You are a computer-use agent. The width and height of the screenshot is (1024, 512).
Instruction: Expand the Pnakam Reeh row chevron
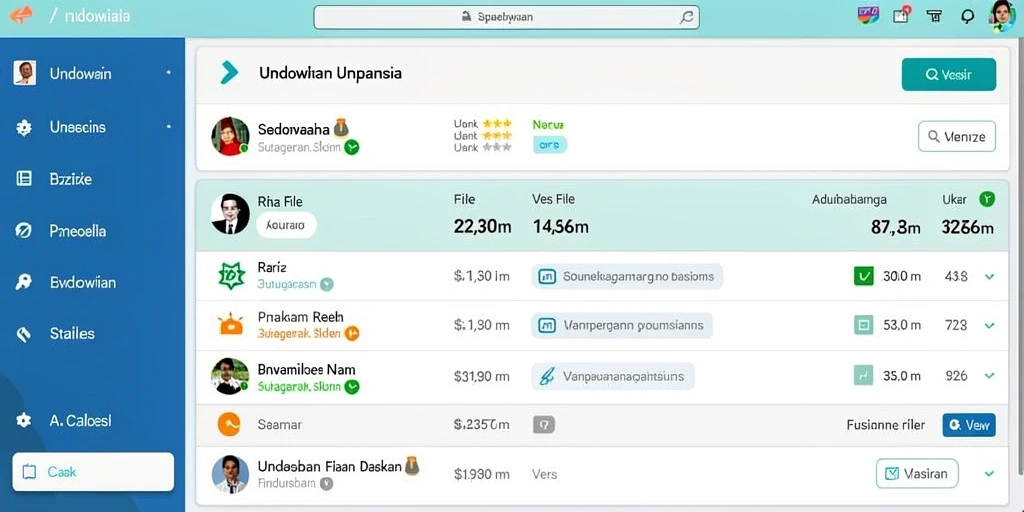(x=989, y=325)
